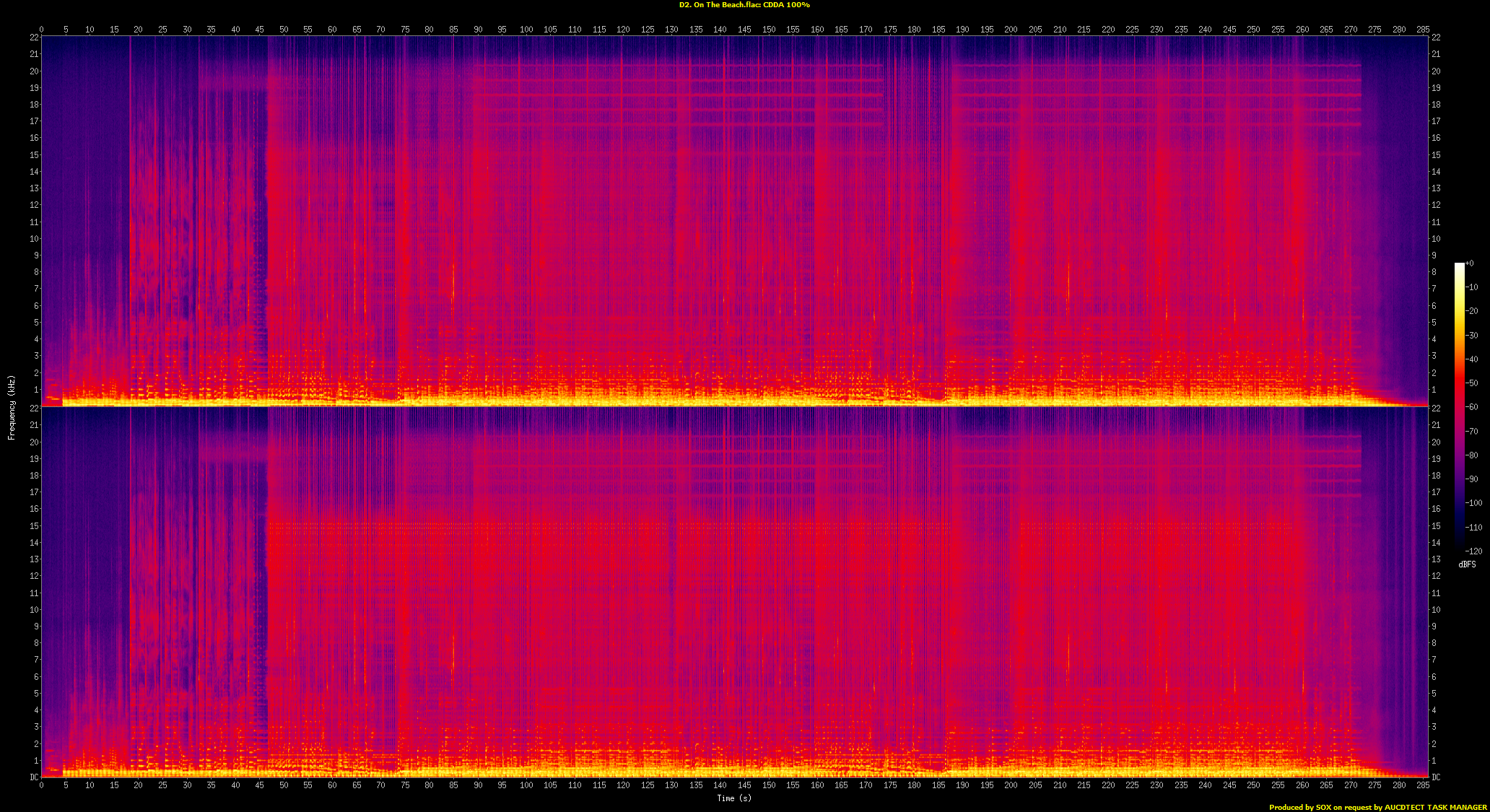1490x812 pixels.
Task: Click the top-left '22' frequency tick label
Action: (x=34, y=38)
